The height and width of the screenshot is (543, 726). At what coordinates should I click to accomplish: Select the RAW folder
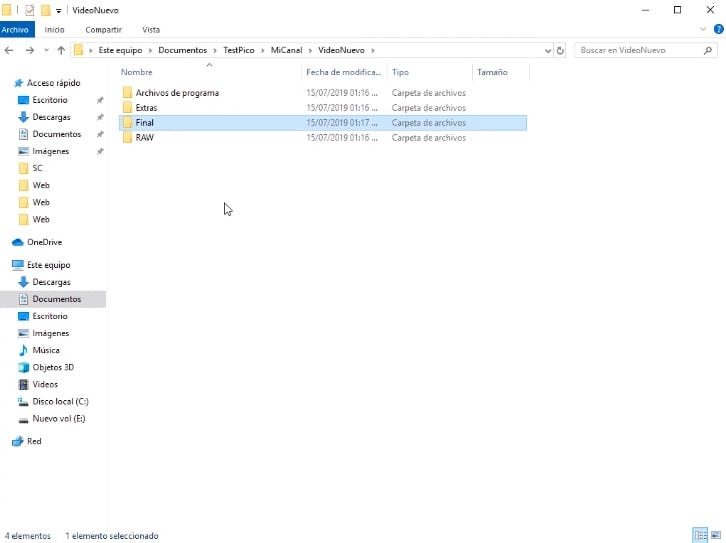point(144,138)
